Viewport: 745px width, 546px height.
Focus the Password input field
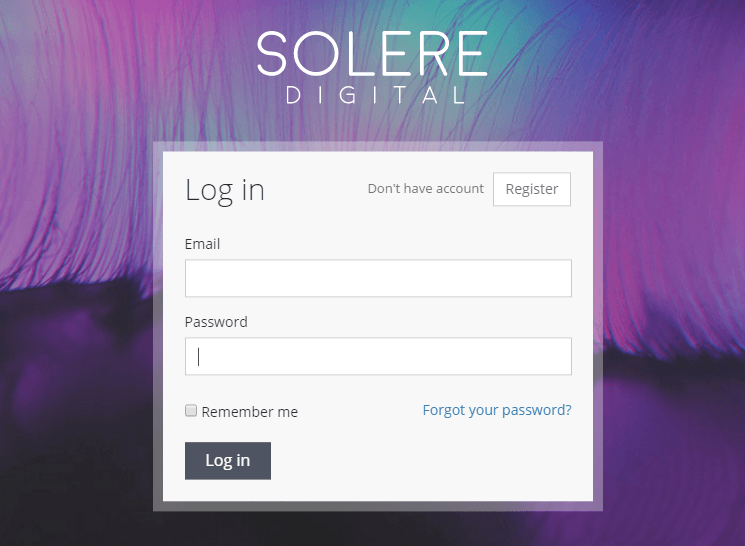[378, 356]
